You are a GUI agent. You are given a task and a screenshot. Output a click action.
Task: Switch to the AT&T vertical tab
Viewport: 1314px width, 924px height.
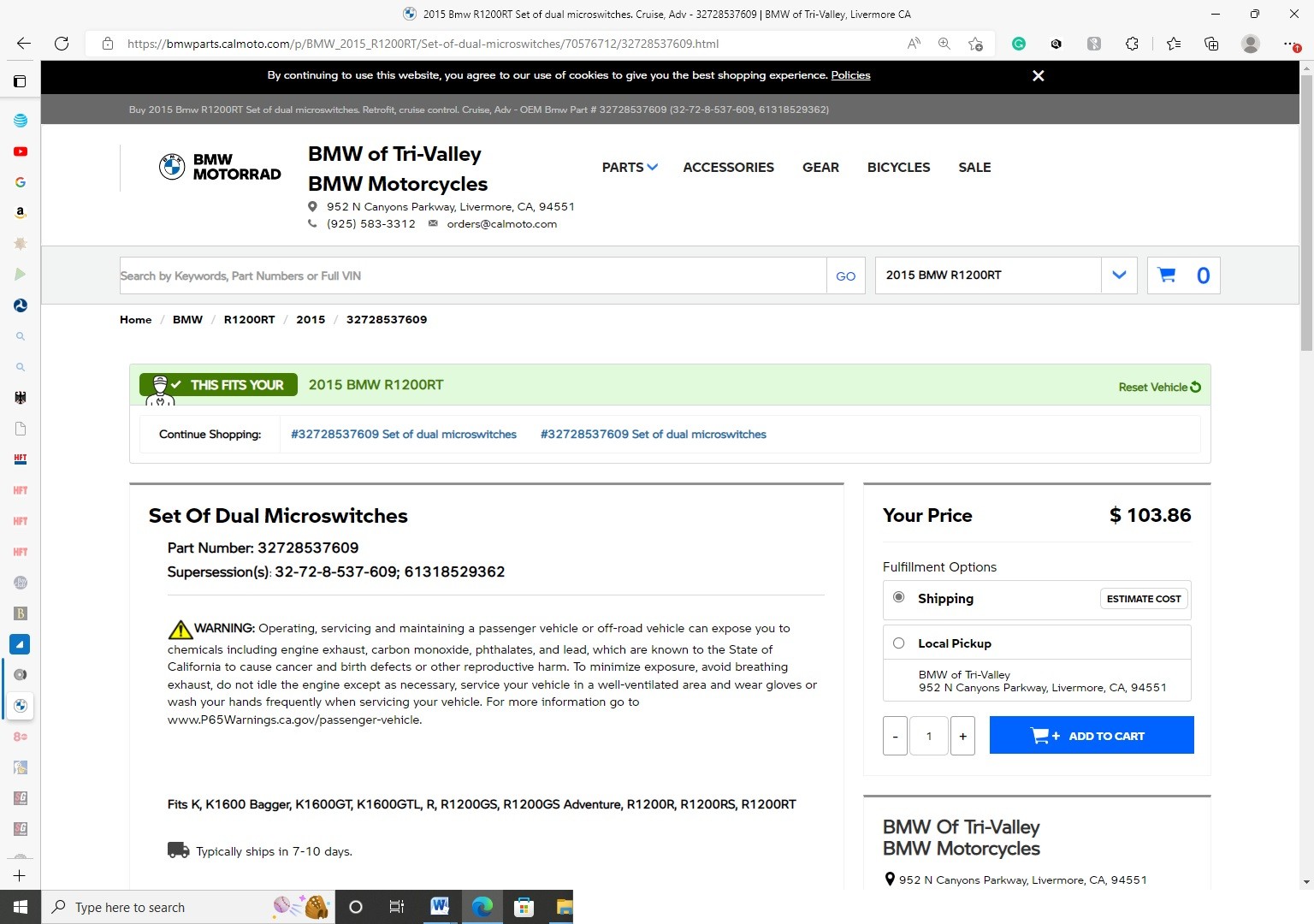tap(21, 121)
